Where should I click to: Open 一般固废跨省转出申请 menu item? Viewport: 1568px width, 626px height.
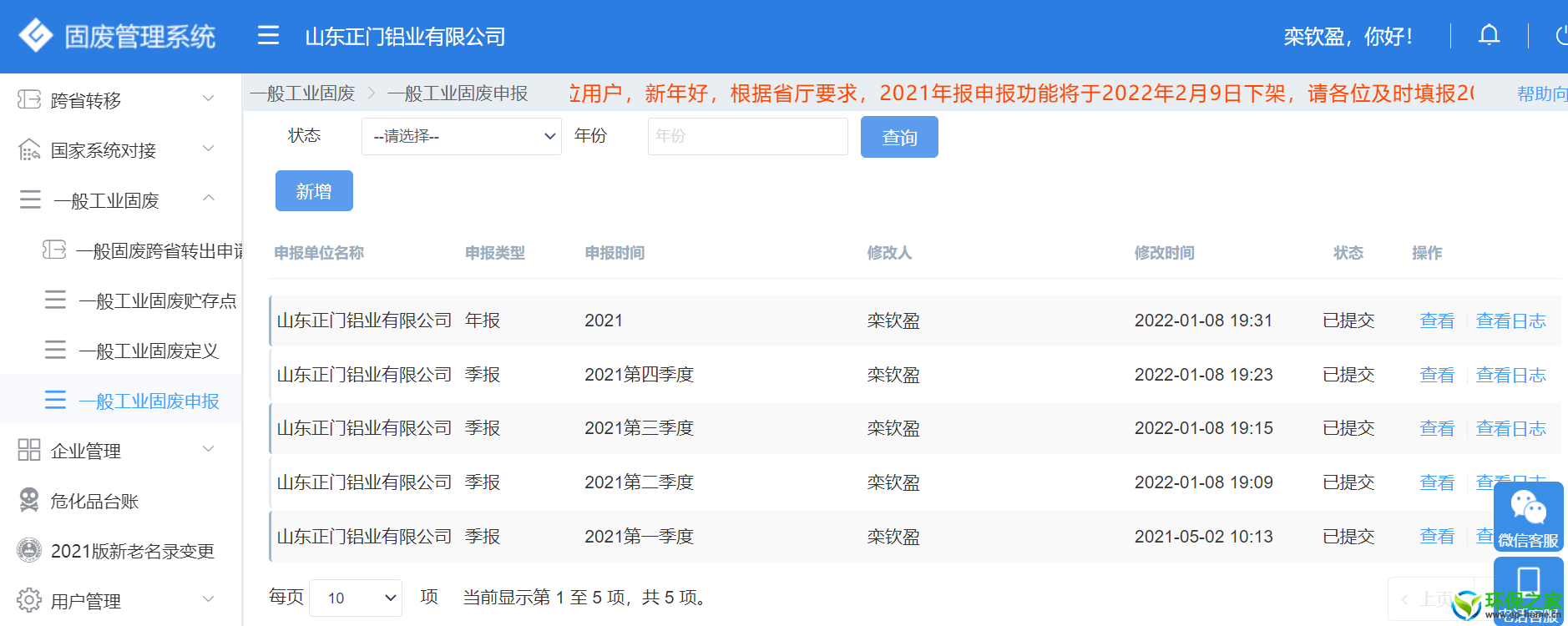click(160, 250)
